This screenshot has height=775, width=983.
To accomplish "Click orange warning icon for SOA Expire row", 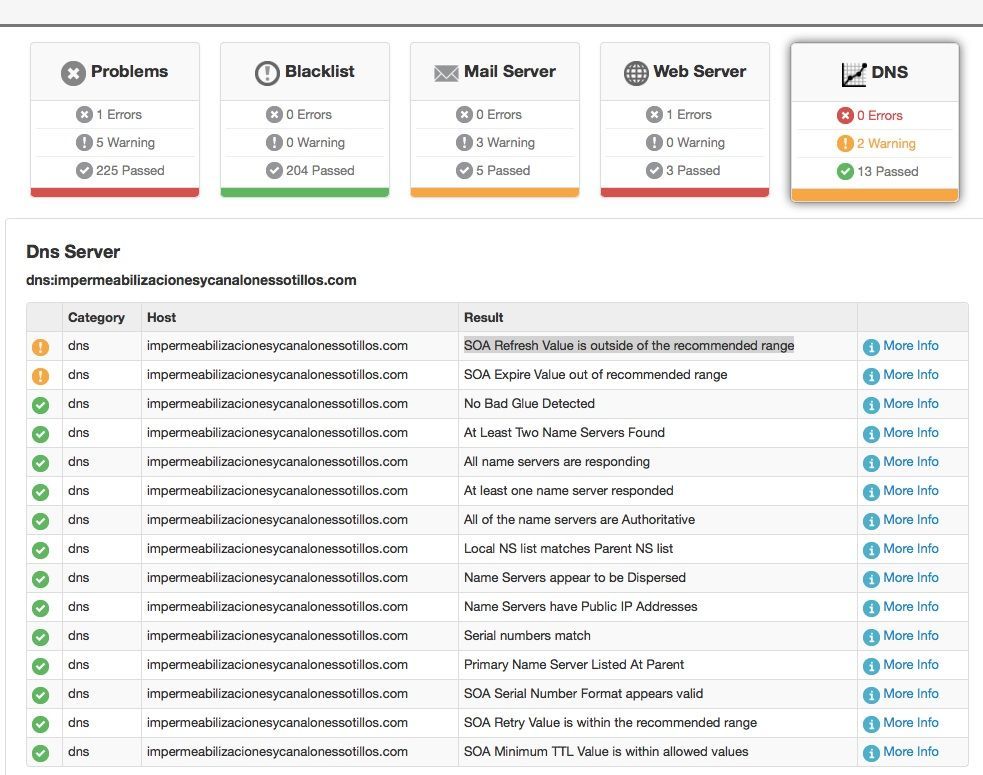I will pyautogui.click(x=41, y=376).
